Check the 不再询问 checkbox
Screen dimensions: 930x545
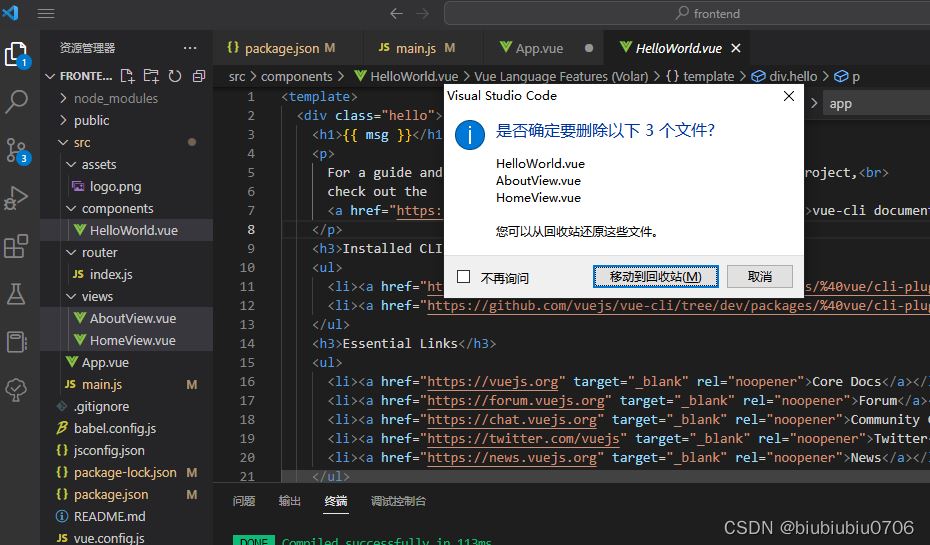(463, 277)
